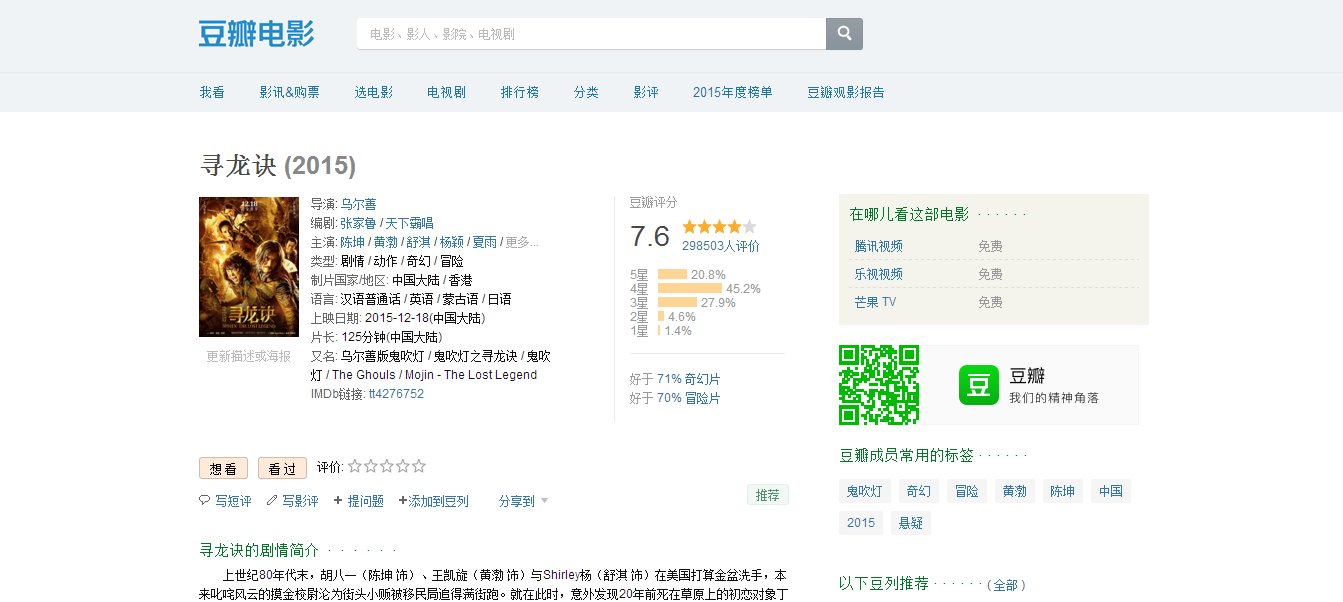This screenshot has height=602, width=1343.
Task: Toggle the 看过 (watched) button
Action: coord(281,467)
